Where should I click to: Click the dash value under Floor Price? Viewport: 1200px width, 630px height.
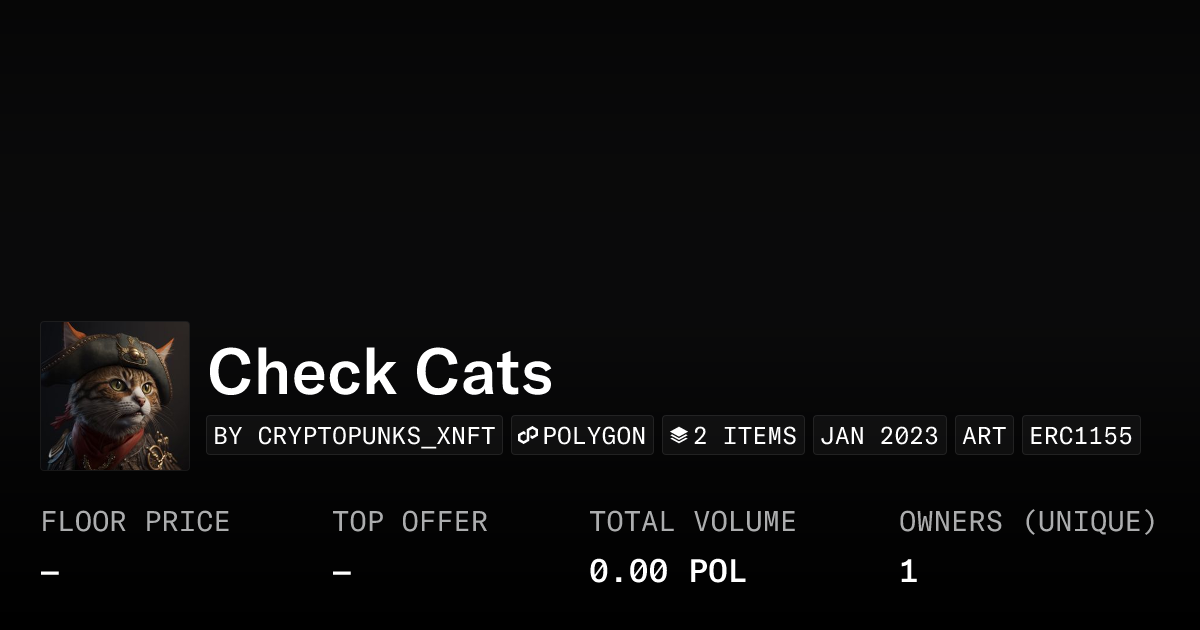pyautogui.click(x=50, y=573)
